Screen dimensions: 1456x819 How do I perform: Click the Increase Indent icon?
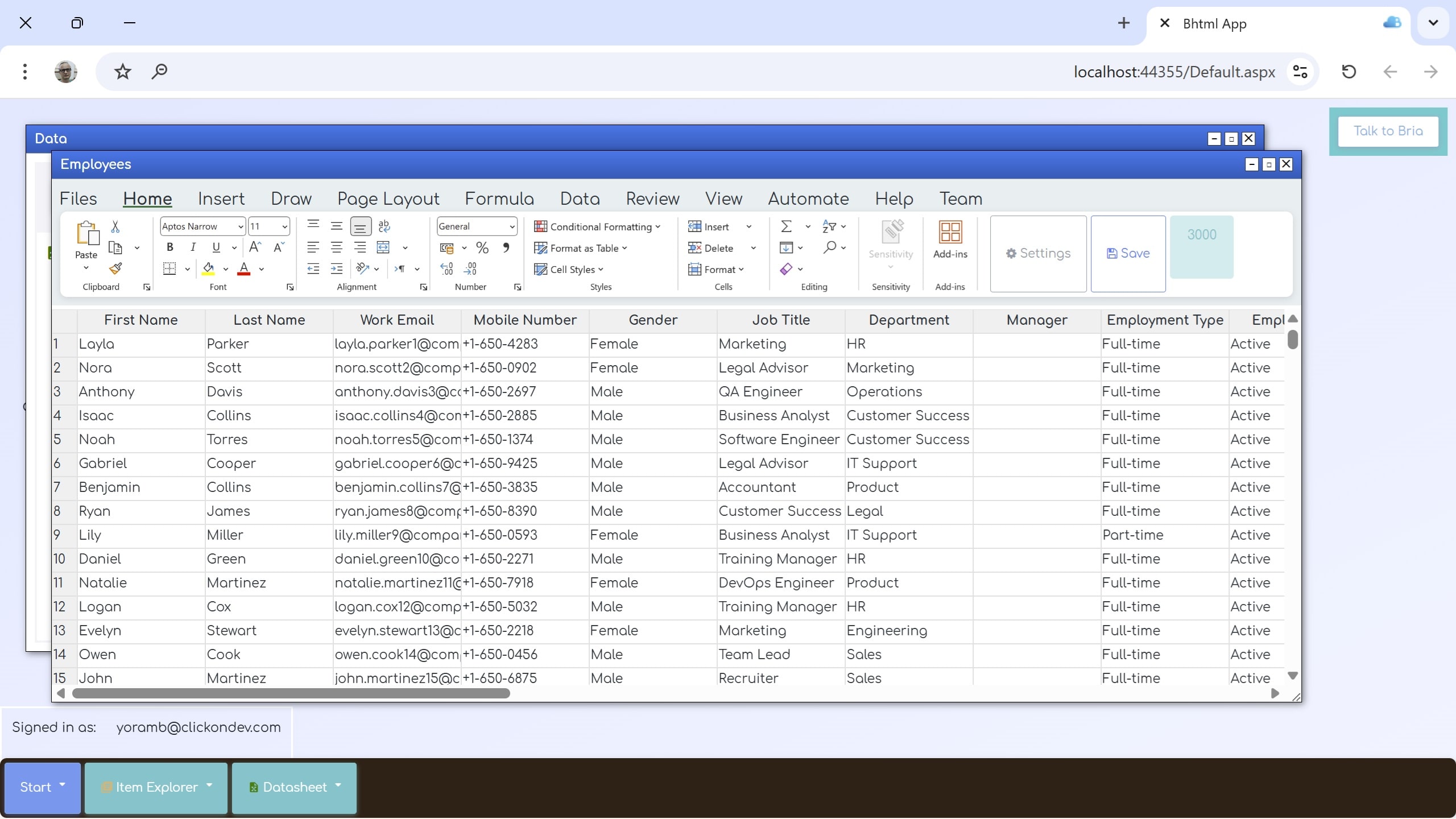337,269
